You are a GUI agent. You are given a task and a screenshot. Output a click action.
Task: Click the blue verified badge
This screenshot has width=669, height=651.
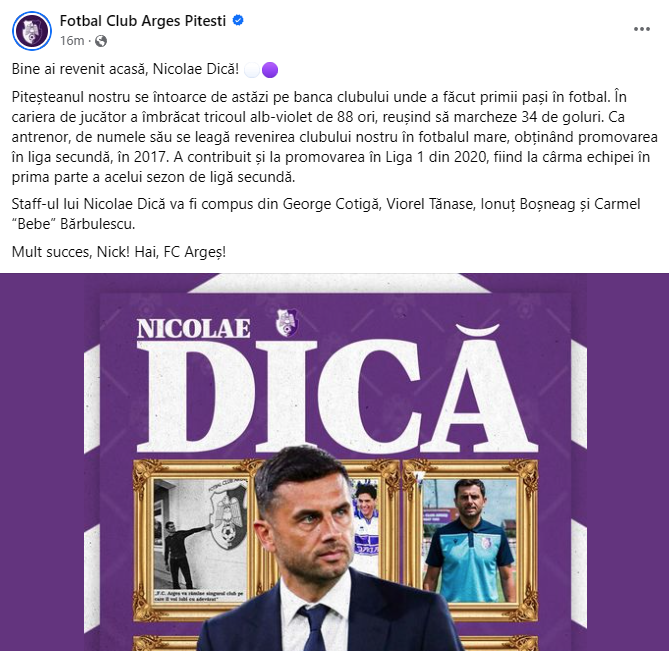[x=238, y=20]
